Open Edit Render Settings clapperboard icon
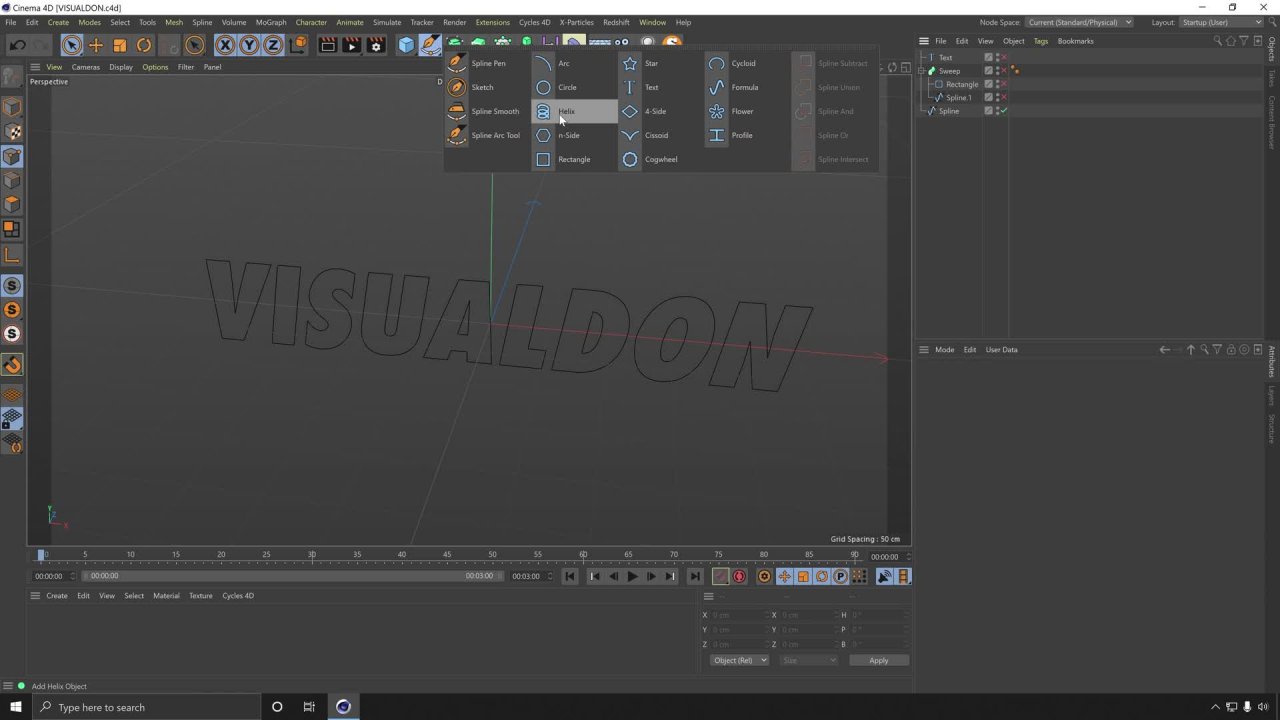The image size is (1280, 720). pos(376,45)
